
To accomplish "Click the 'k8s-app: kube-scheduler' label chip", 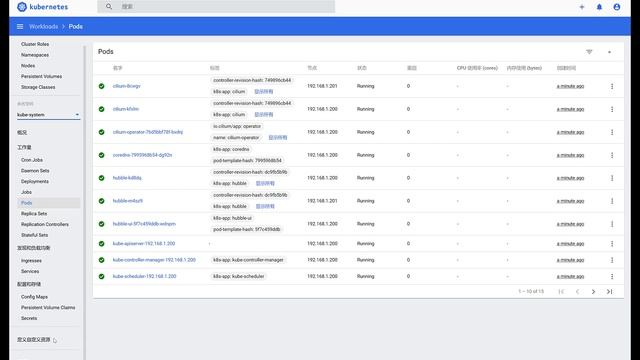I will coord(239,276).
